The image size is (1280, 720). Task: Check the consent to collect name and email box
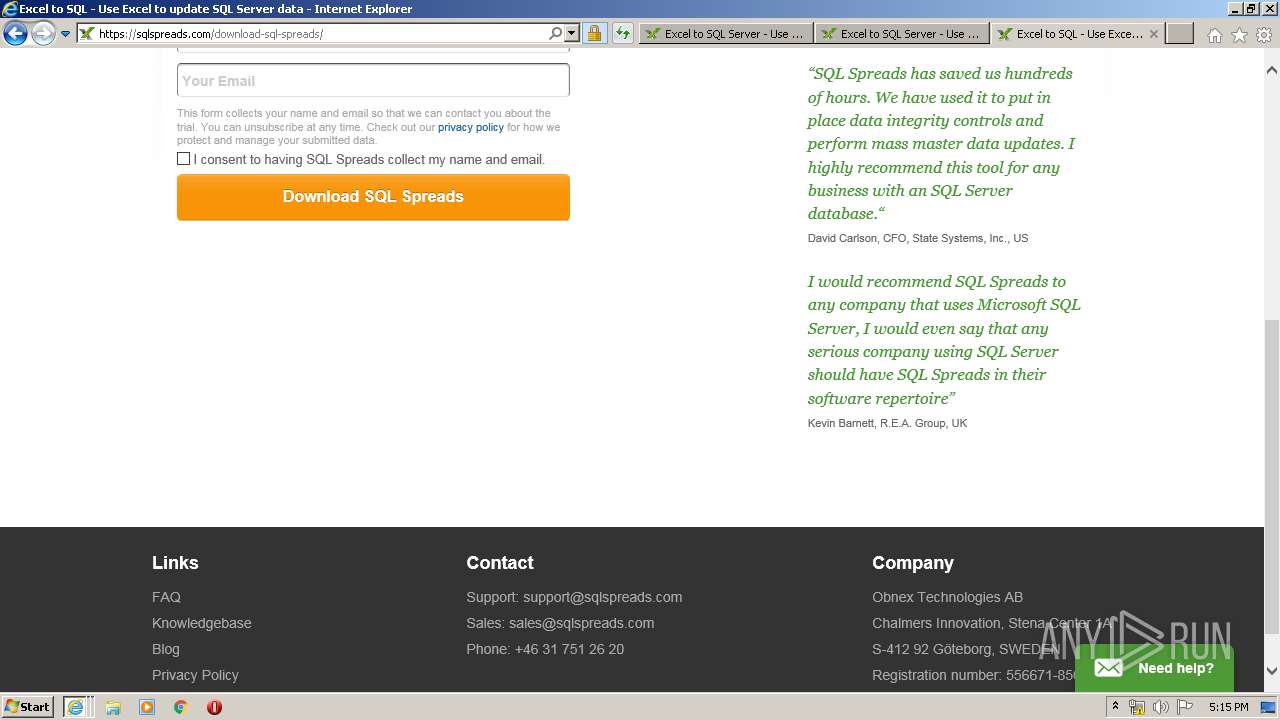[183, 159]
